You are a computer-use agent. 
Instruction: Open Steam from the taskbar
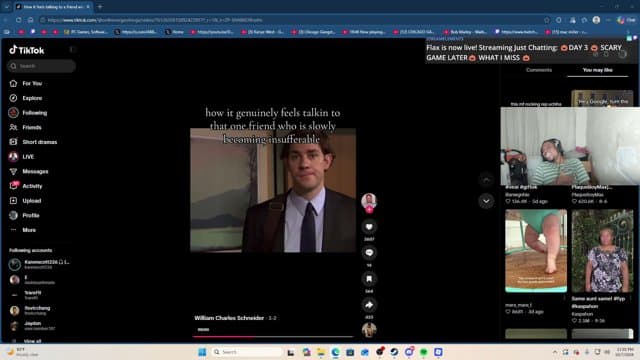(x=394, y=352)
